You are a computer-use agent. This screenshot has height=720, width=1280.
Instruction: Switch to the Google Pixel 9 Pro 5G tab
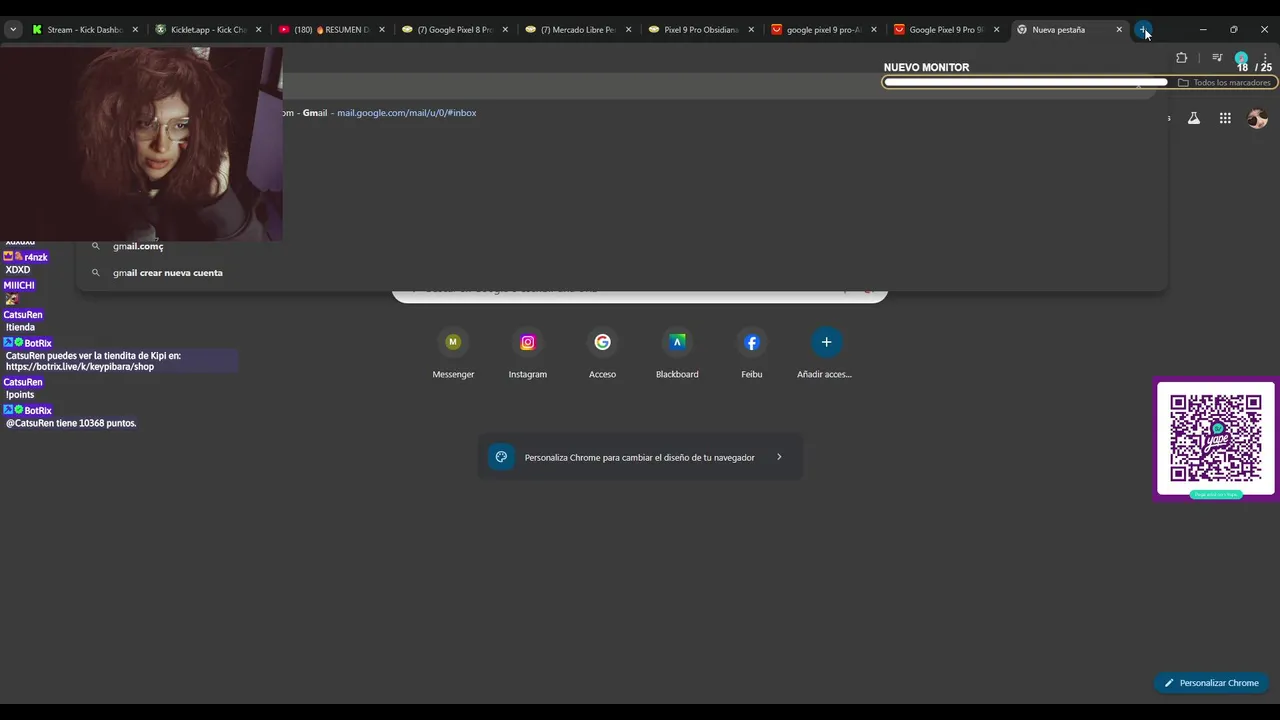click(x=946, y=30)
